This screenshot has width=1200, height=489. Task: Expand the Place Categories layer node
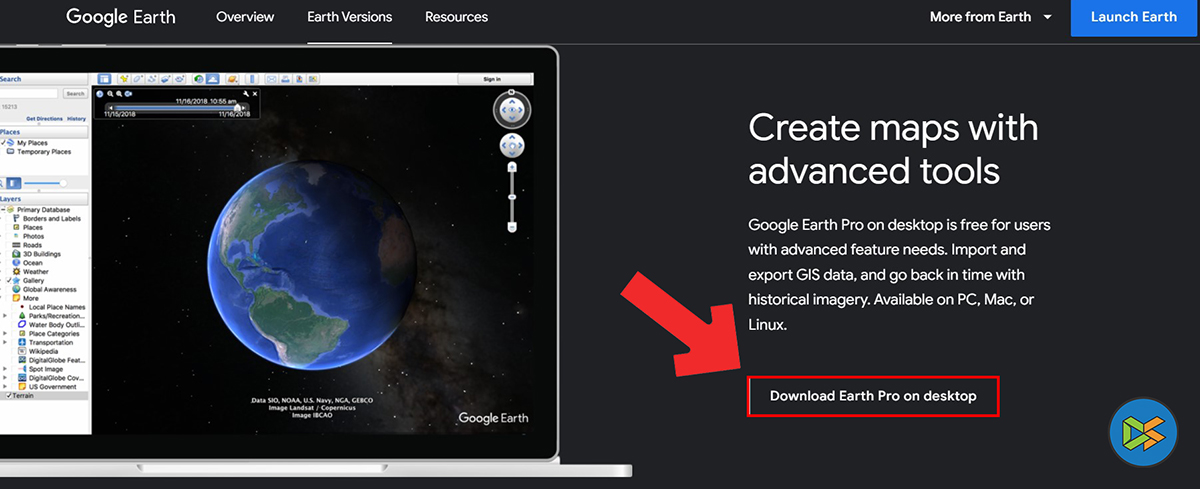(5, 333)
